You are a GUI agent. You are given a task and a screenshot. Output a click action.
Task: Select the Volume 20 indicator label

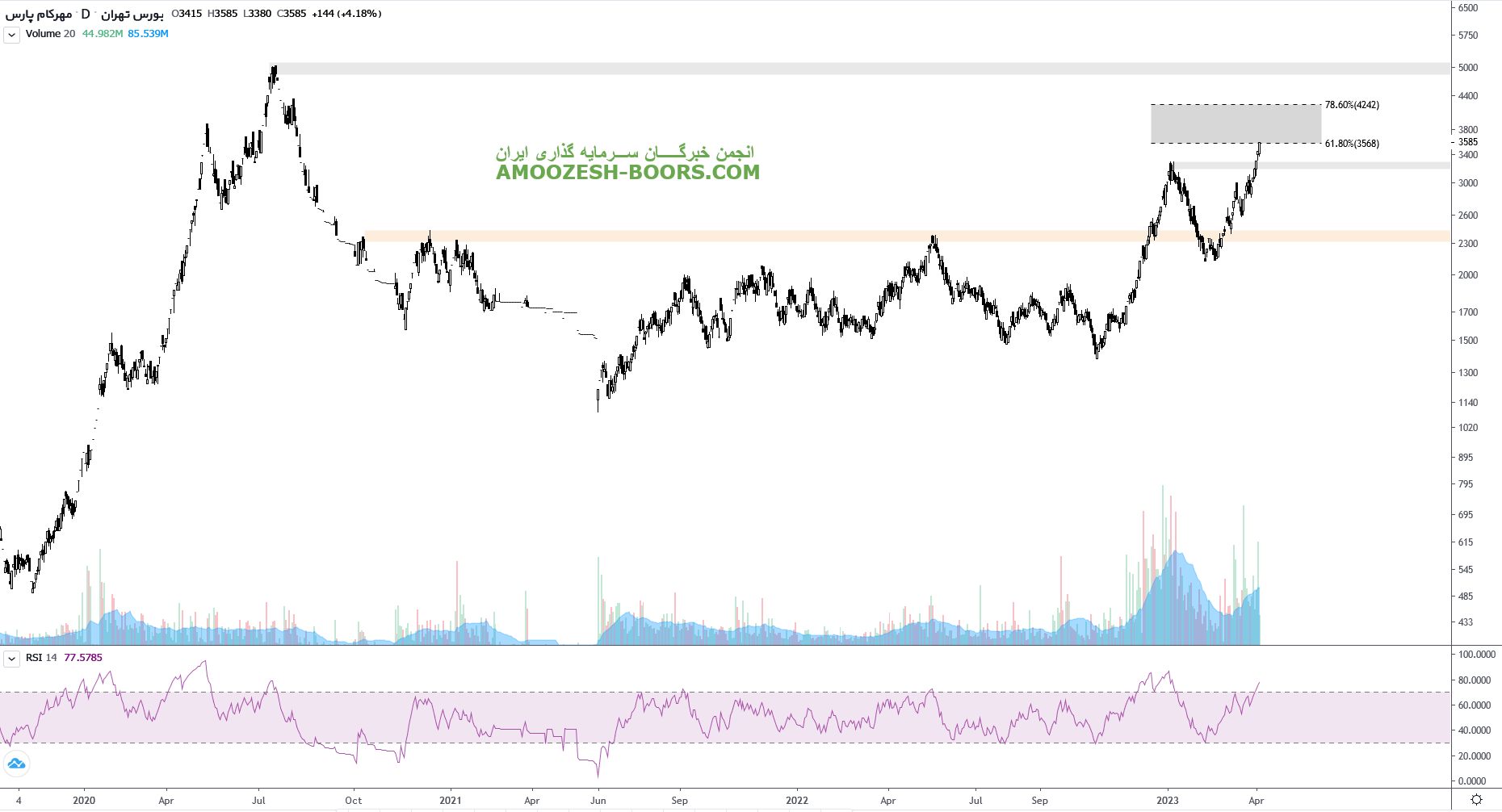click(50, 34)
